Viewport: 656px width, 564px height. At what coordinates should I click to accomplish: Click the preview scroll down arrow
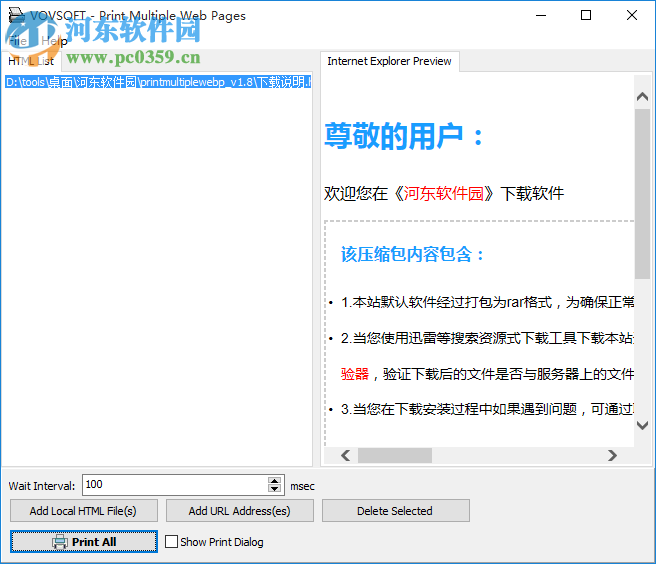pyautogui.click(x=642, y=426)
